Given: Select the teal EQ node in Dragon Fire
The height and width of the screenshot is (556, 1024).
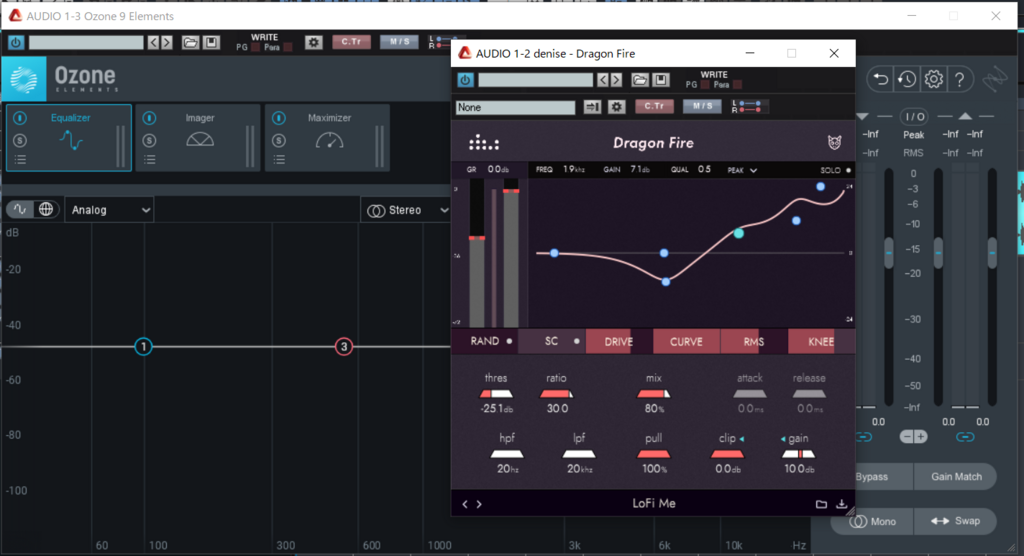Looking at the screenshot, I should pyautogui.click(x=738, y=233).
